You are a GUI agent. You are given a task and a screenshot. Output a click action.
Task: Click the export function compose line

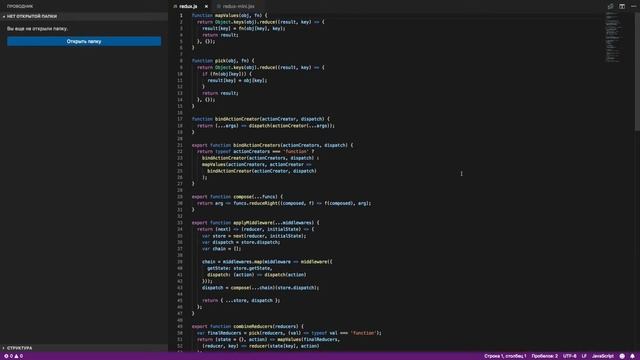pos(237,197)
